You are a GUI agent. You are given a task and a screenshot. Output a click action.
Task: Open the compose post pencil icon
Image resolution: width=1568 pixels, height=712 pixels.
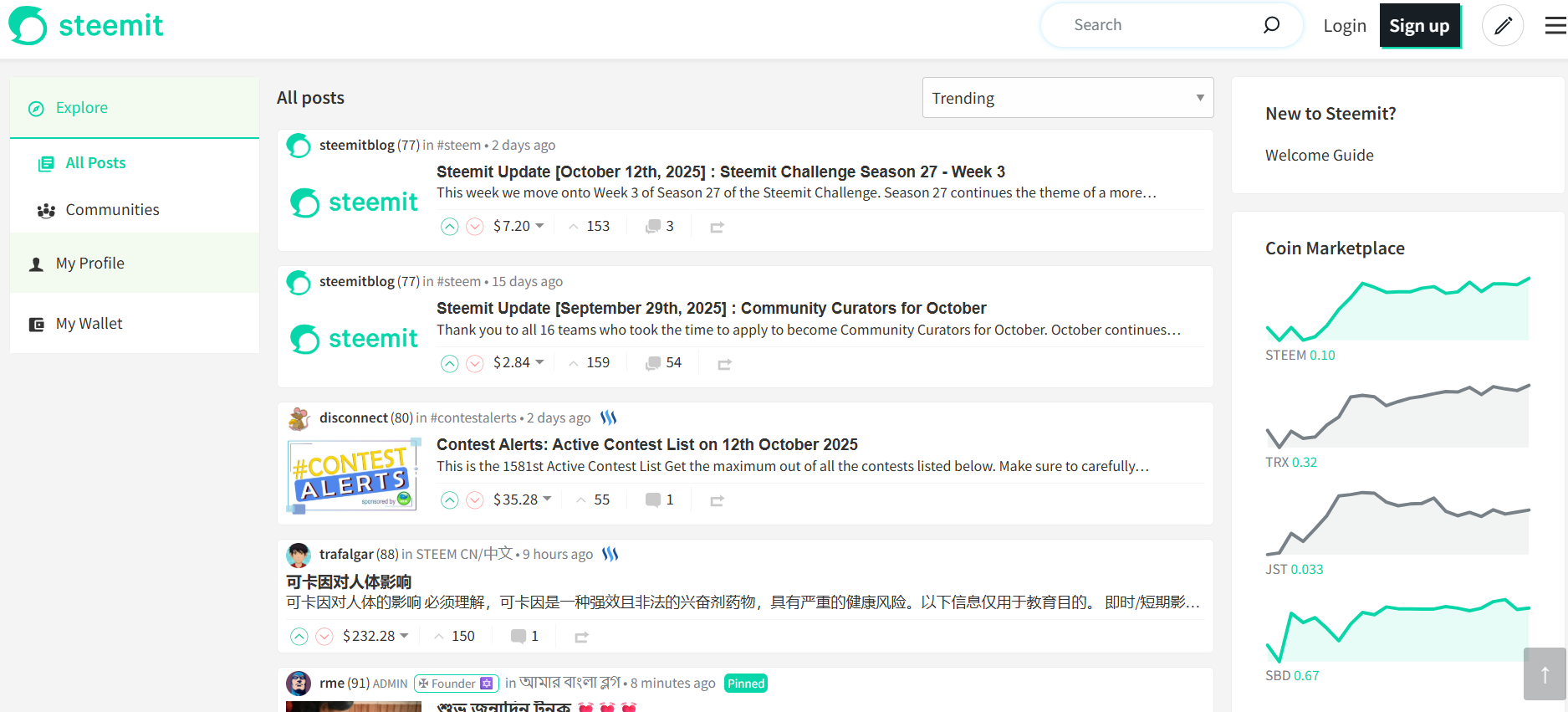tap(1503, 25)
